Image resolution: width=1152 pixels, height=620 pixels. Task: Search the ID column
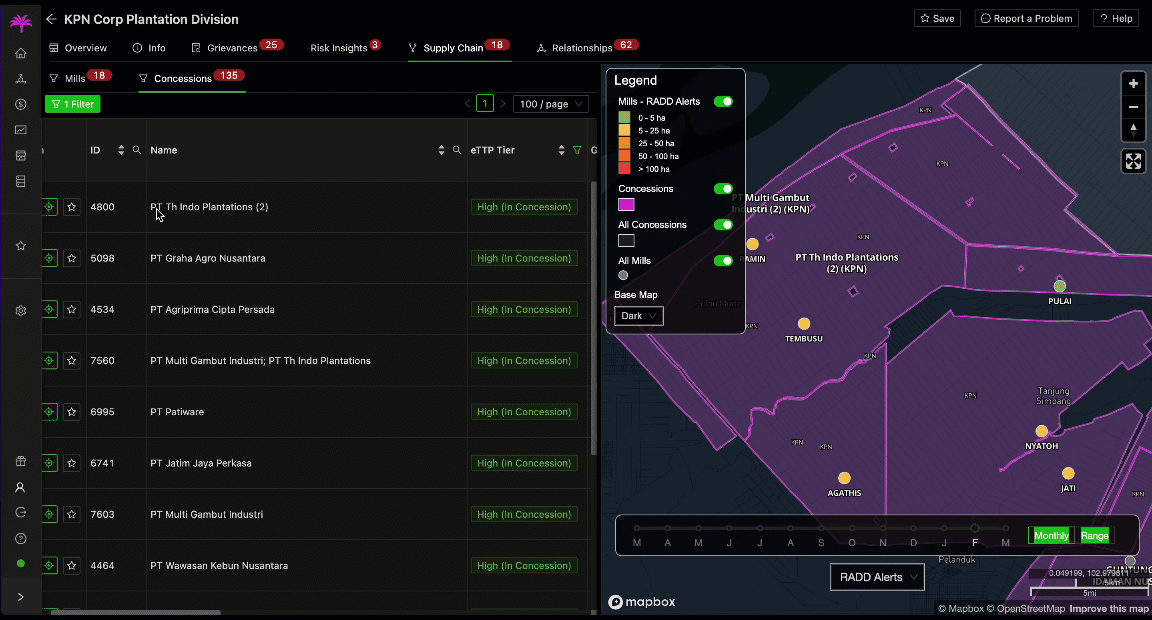[137, 150]
